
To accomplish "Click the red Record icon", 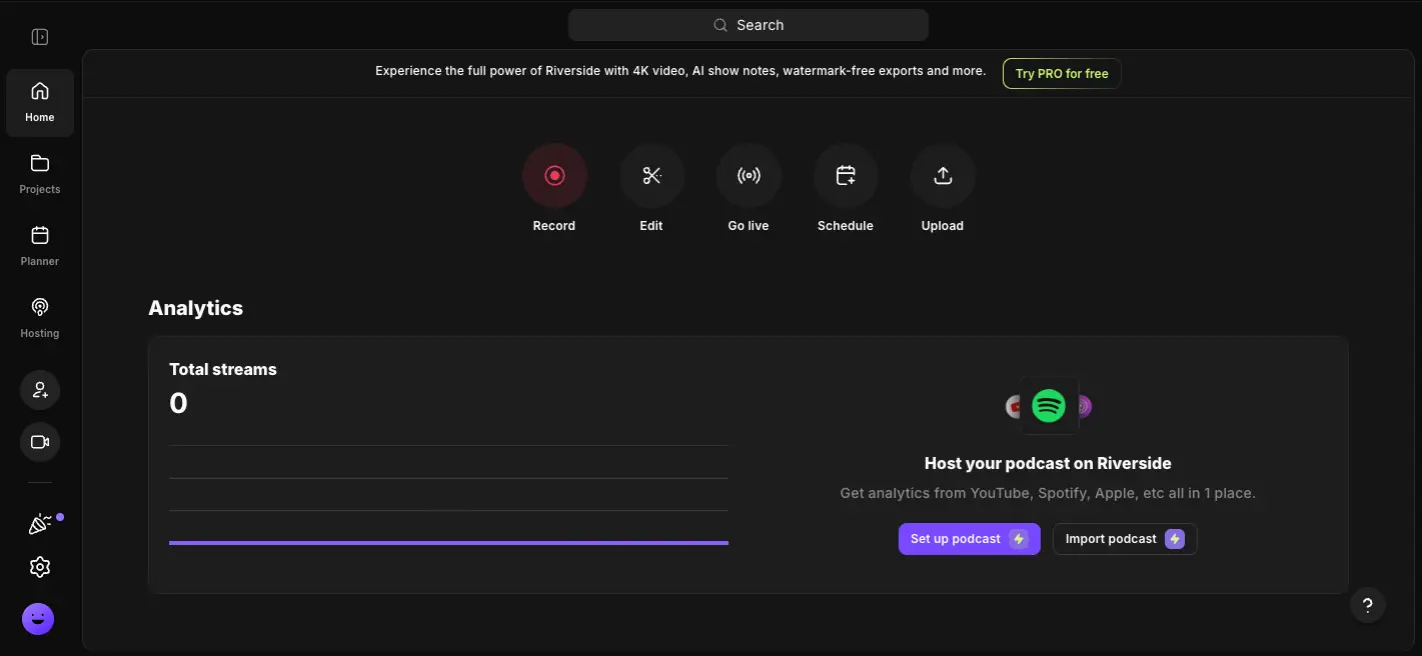I will point(554,176).
